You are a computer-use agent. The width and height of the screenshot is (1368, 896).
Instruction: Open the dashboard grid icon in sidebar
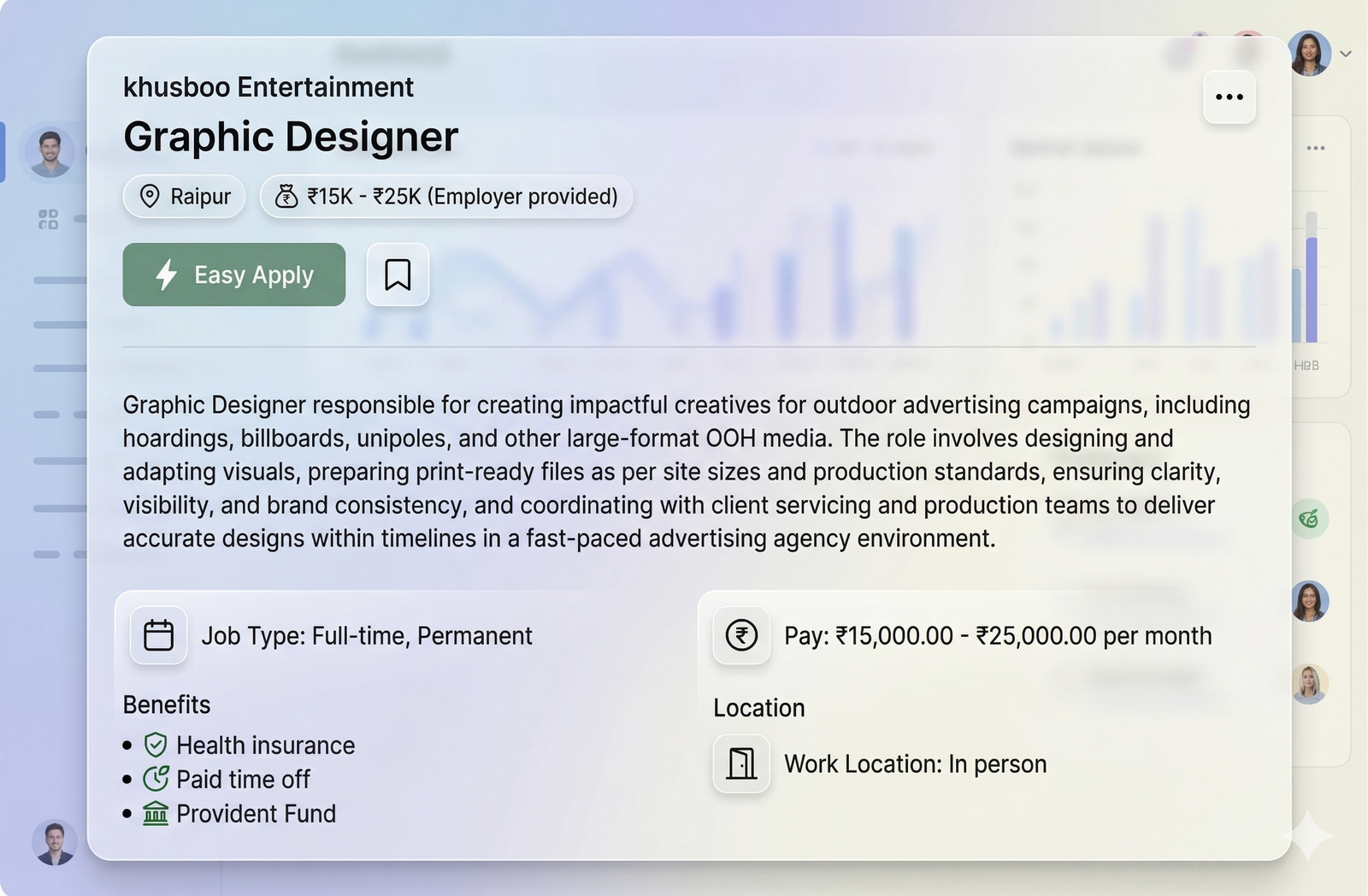[49, 220]
